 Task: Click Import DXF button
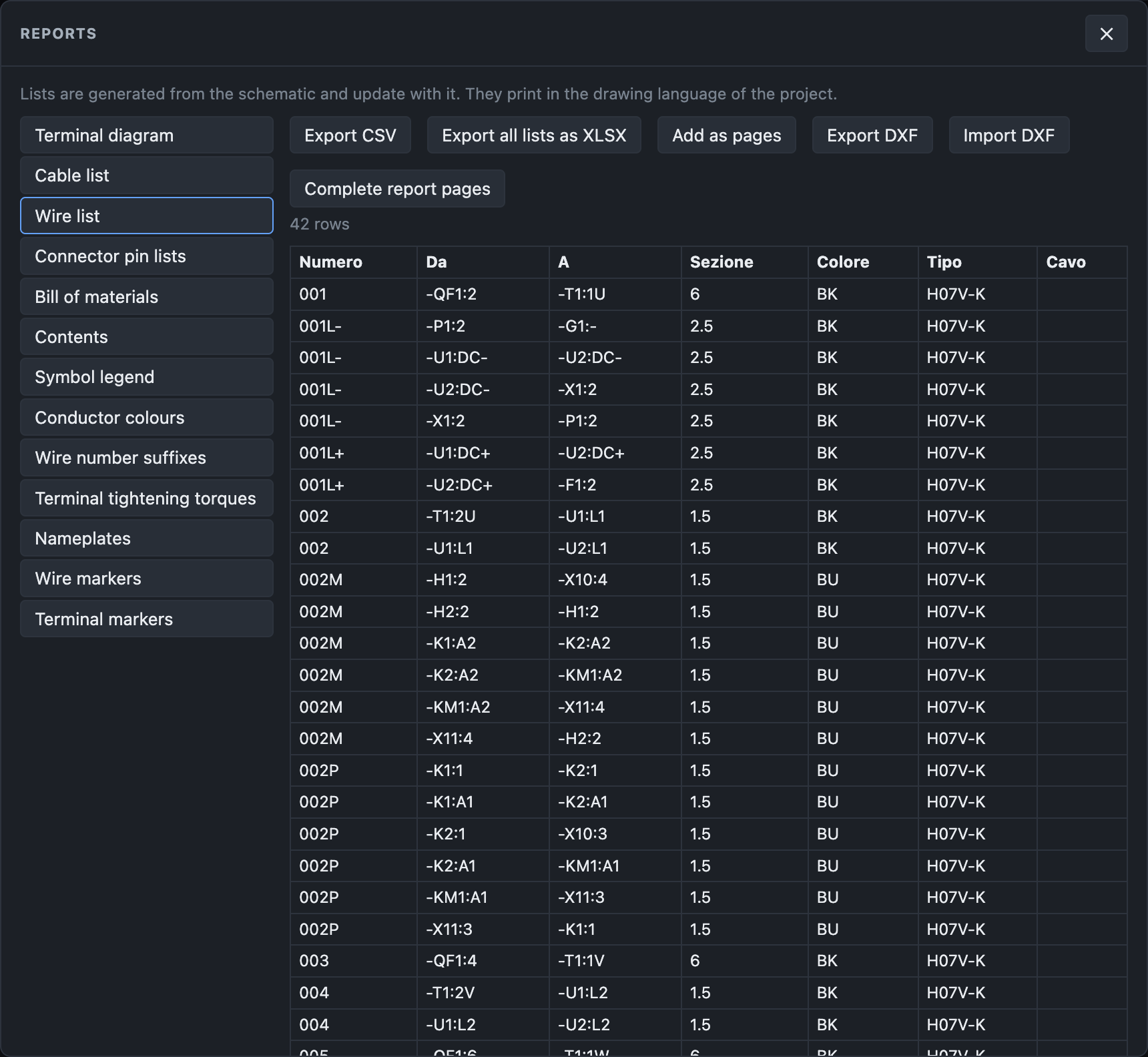1009,135
